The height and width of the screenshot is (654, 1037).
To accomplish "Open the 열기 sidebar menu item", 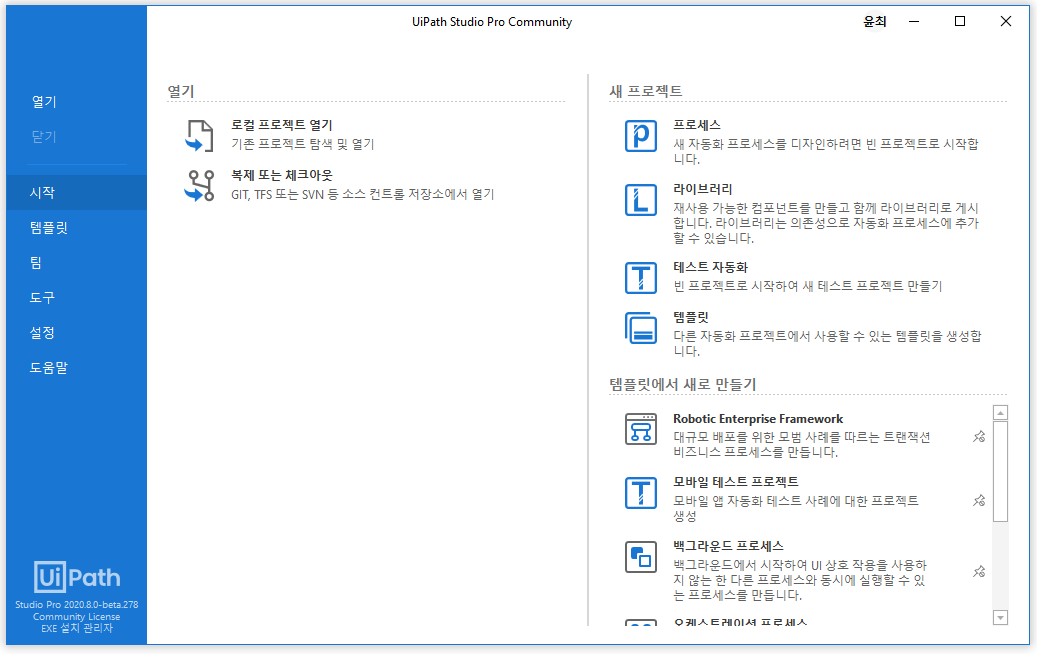I will pos(44,102).
